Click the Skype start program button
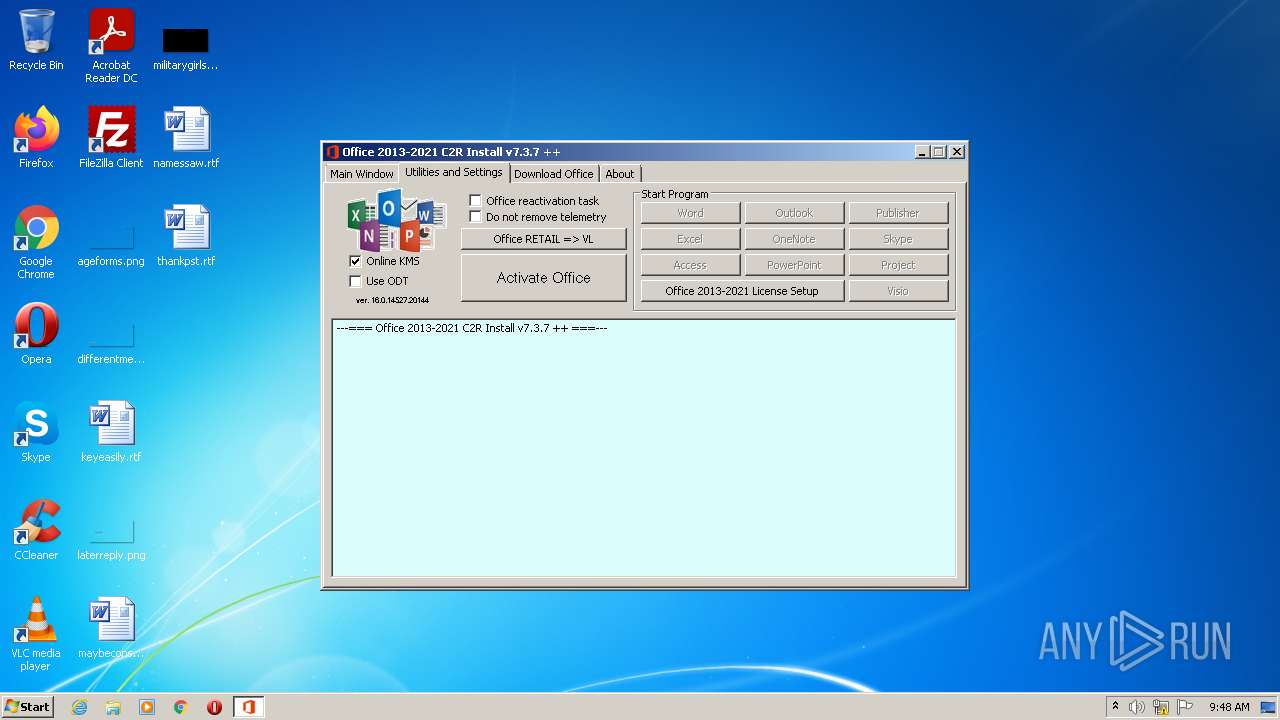The width and height of the screenshot is (1280, 720). [x=898, y=239]
